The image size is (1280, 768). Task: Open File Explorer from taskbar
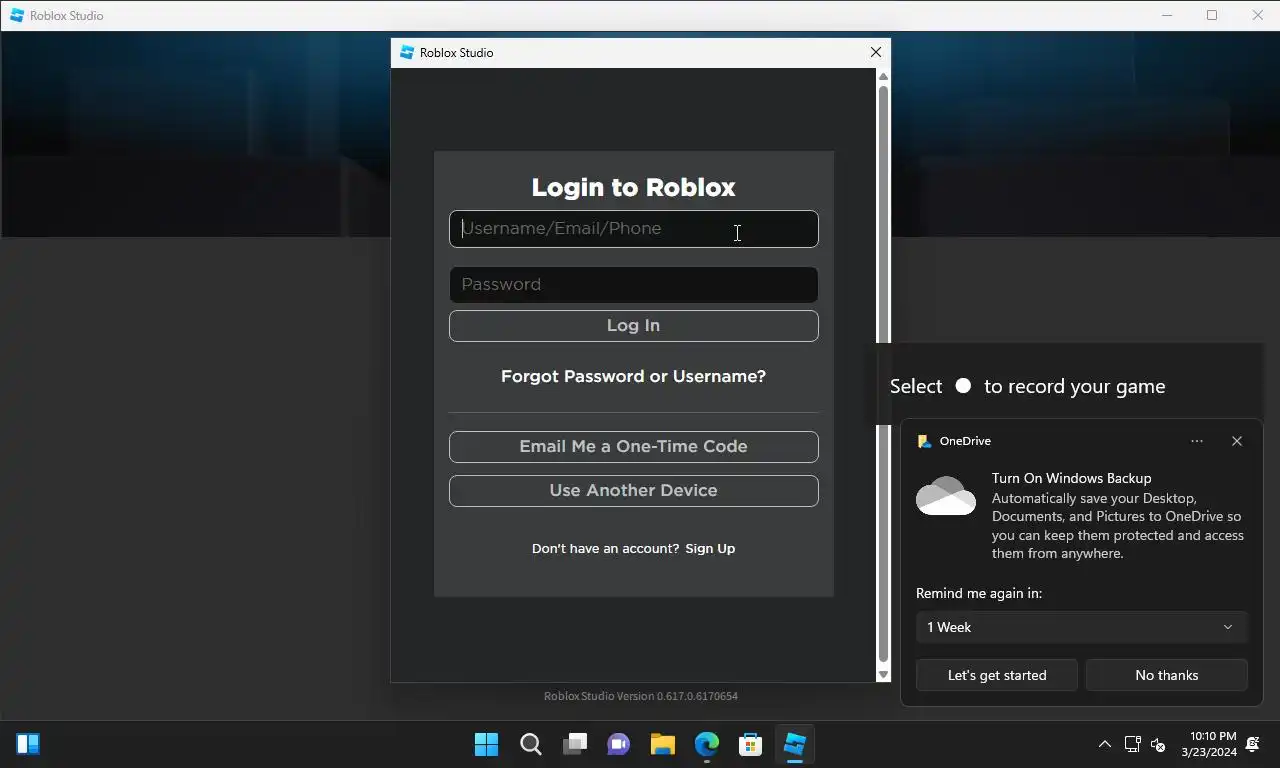663,744
